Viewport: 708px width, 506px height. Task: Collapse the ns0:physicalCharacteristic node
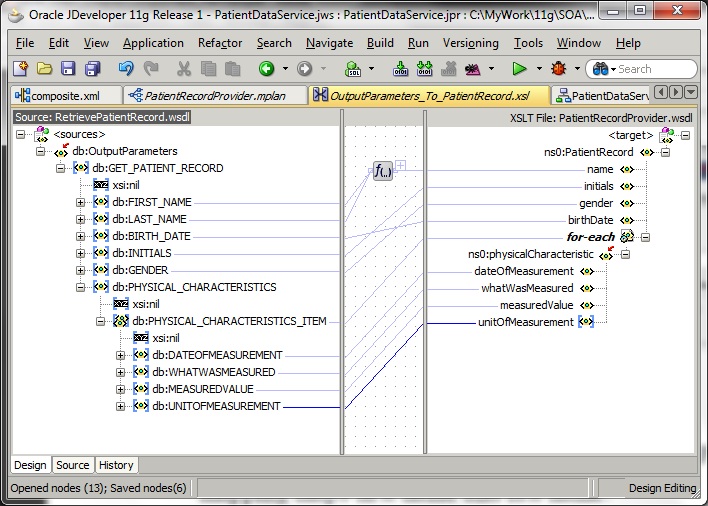click(x=625, y=255)
